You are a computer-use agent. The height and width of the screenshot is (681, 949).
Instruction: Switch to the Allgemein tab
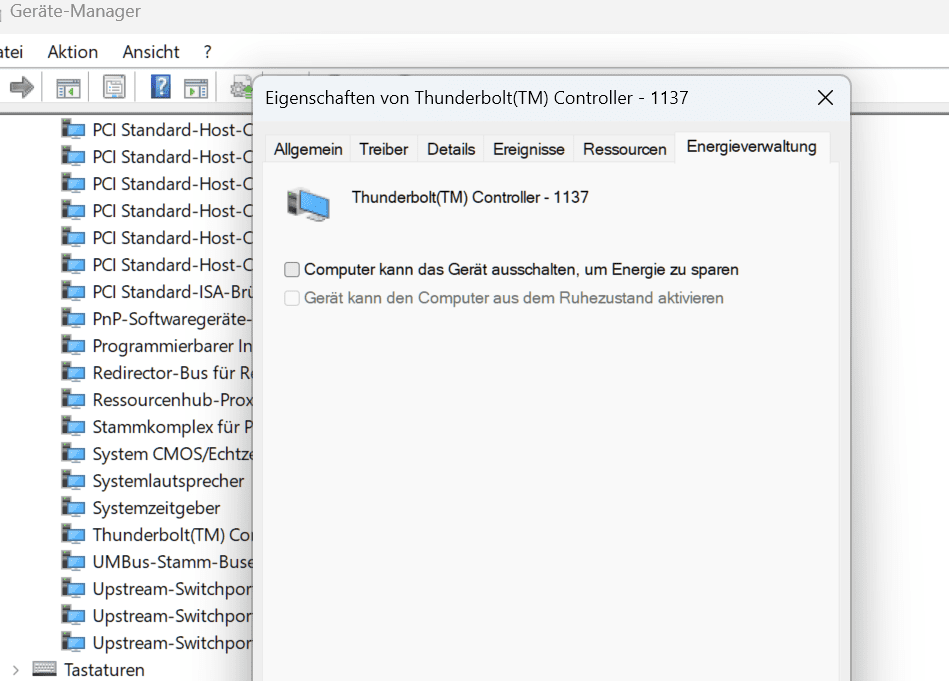[308, 149]
